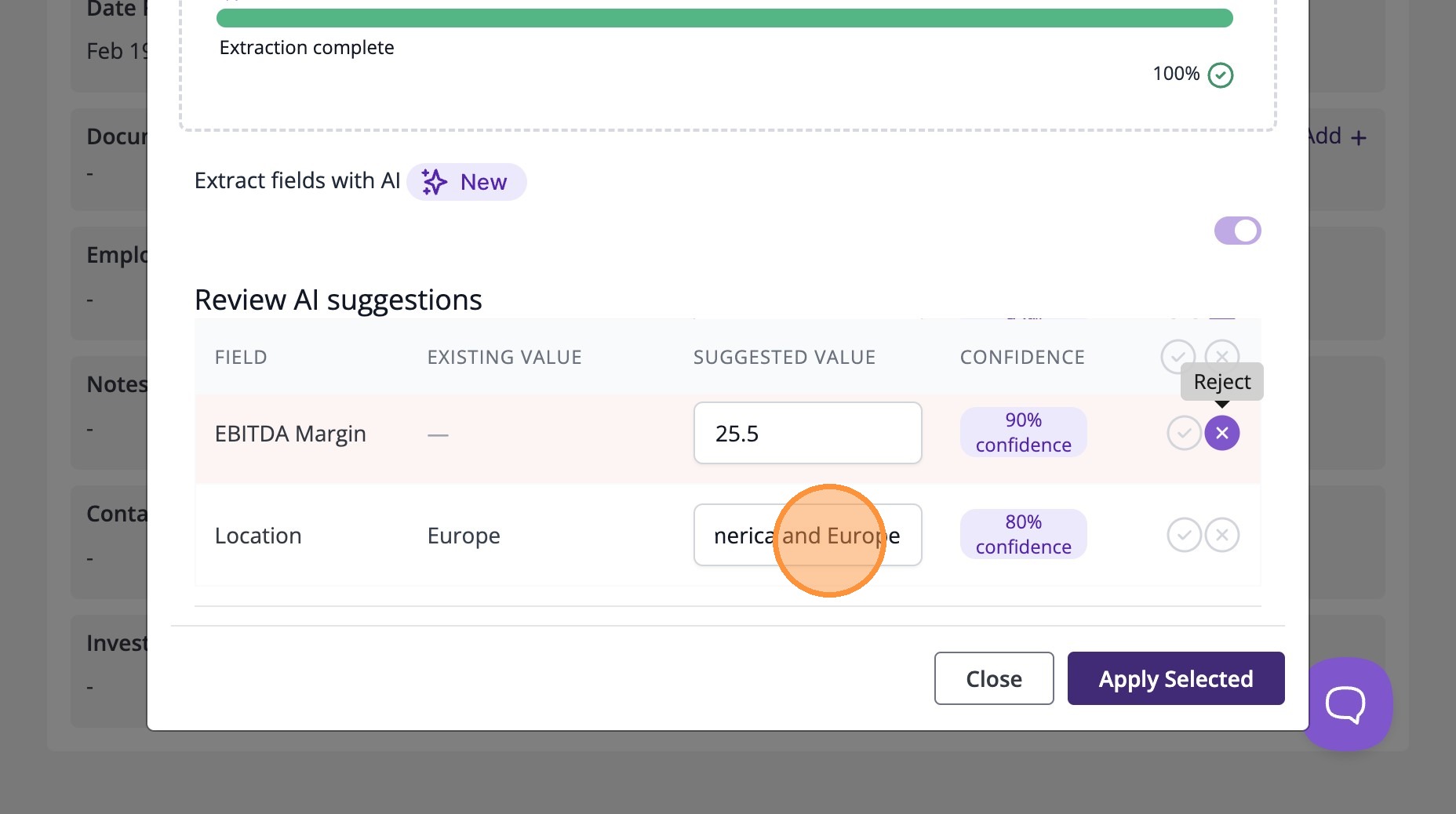
Task: Accept the Location suggestion
Action: (x=1184, y=535)
